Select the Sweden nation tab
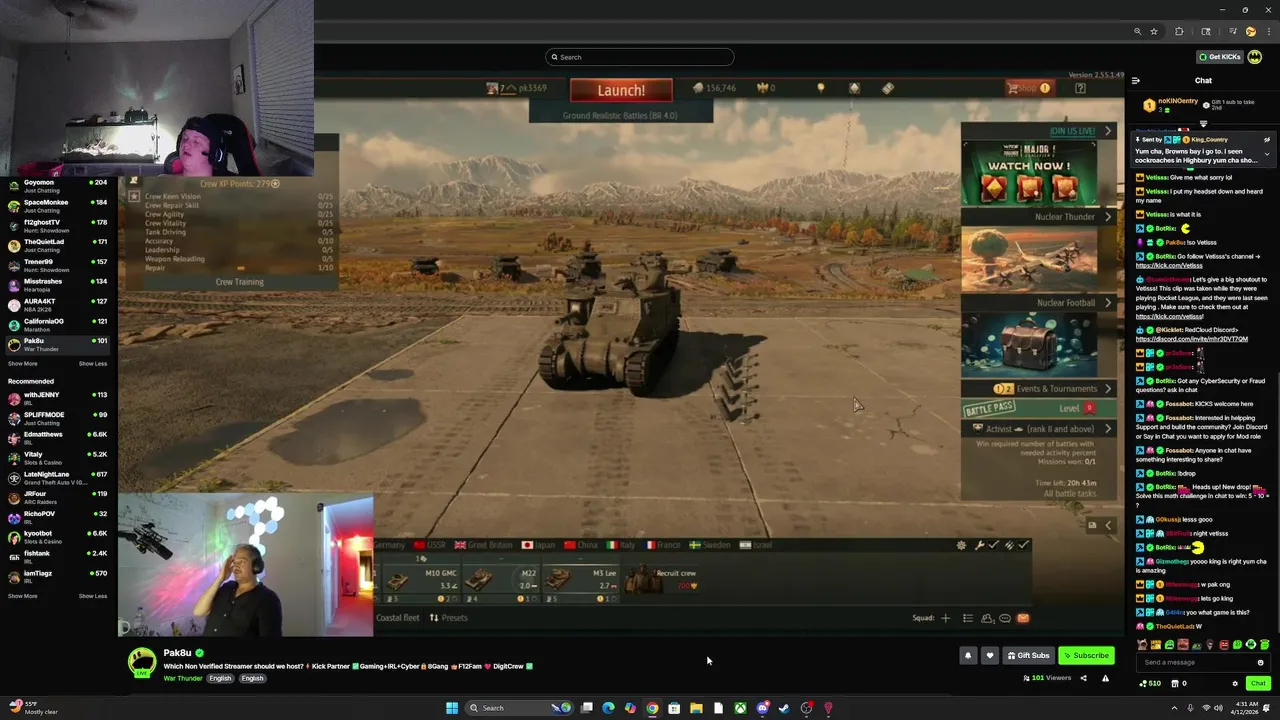The image size is (1280, 720). tap(710, 545)
